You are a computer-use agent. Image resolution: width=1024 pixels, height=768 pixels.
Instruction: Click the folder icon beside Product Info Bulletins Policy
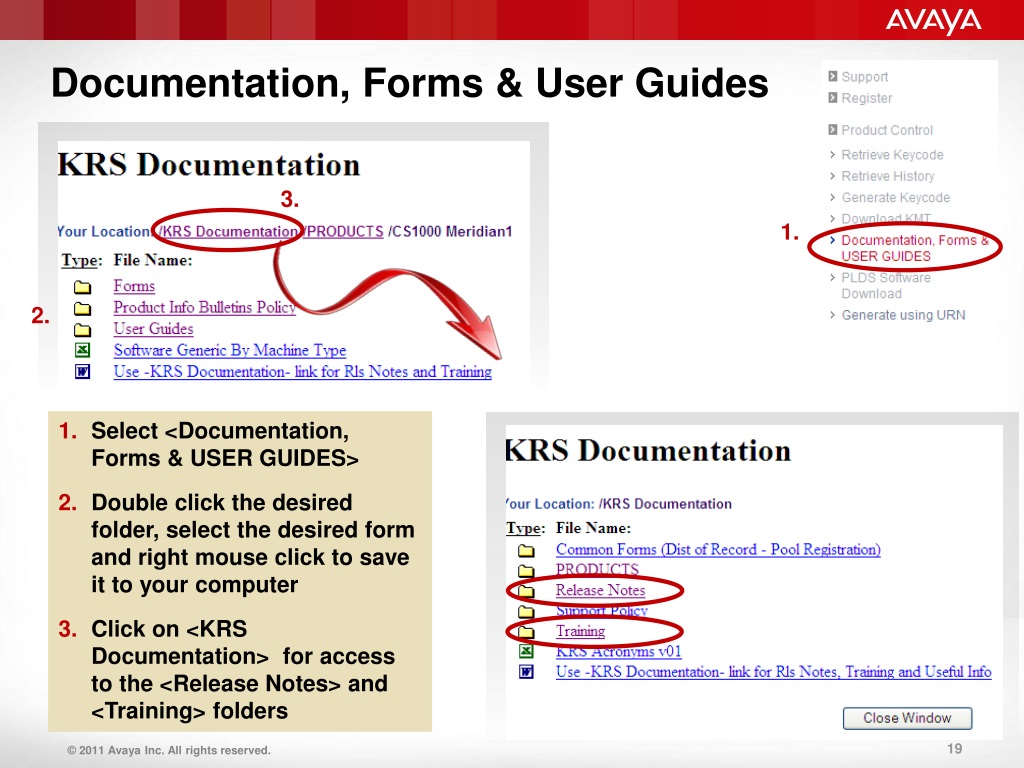(82, 308)
